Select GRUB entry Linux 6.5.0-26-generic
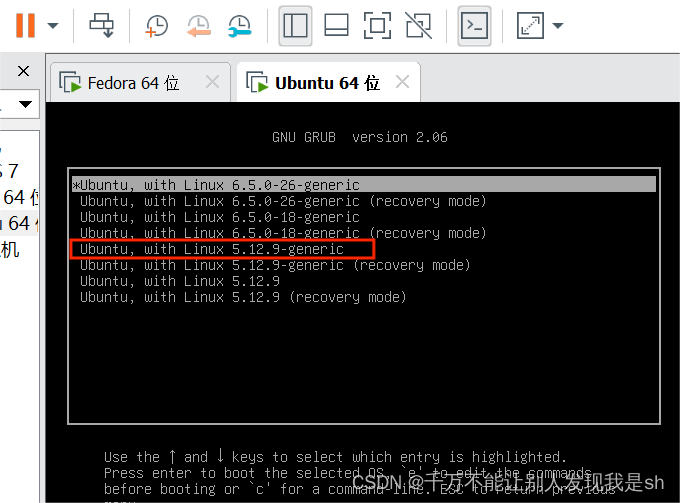The image size is (680, 503). (x=364, y=185)
